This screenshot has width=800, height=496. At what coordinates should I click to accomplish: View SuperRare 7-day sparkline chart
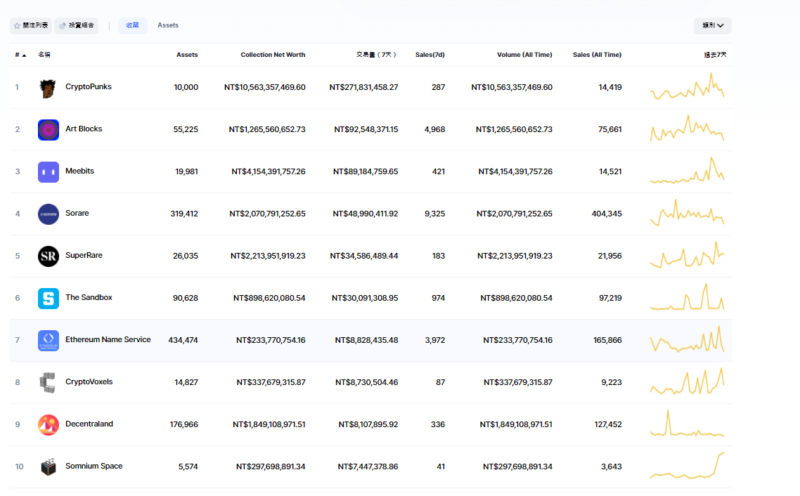point(687,255)
